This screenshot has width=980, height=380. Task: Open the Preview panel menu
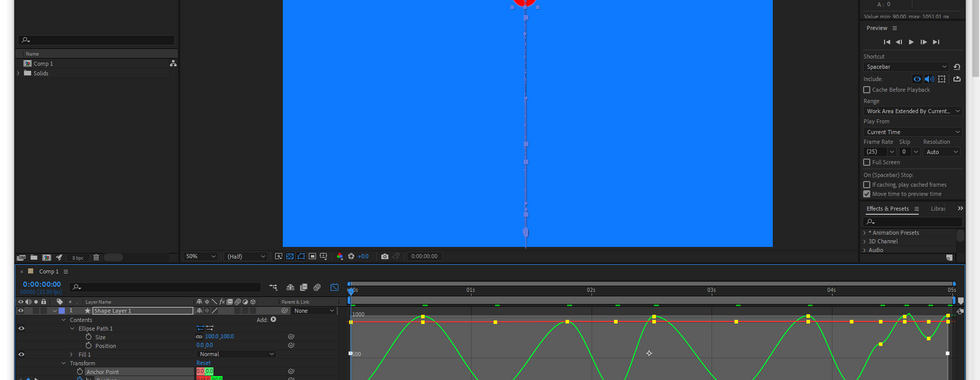[x=894, y=28]
